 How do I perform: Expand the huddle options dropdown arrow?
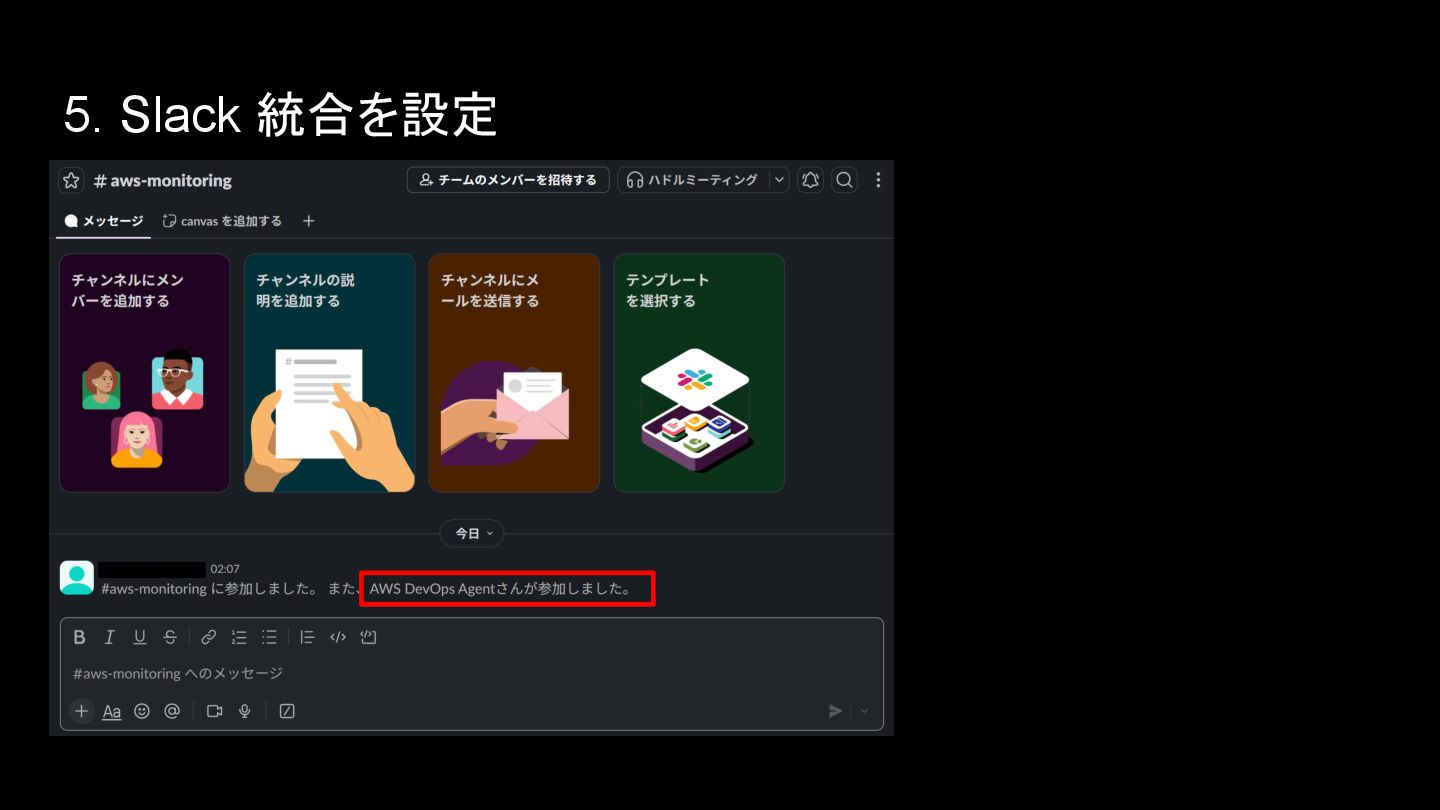tap(780, 180)
